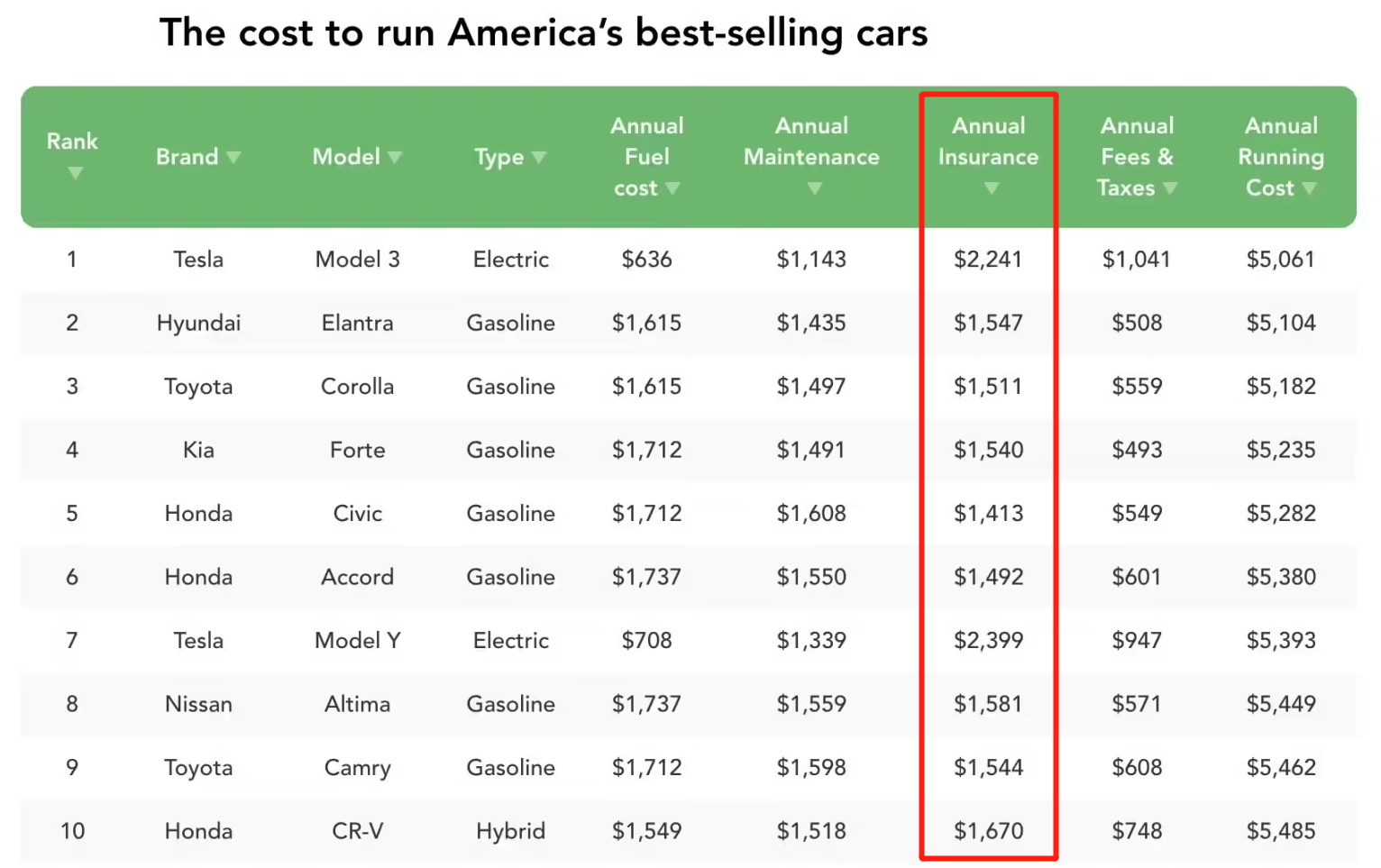Select the Corolla model cell

pos(357,387)
